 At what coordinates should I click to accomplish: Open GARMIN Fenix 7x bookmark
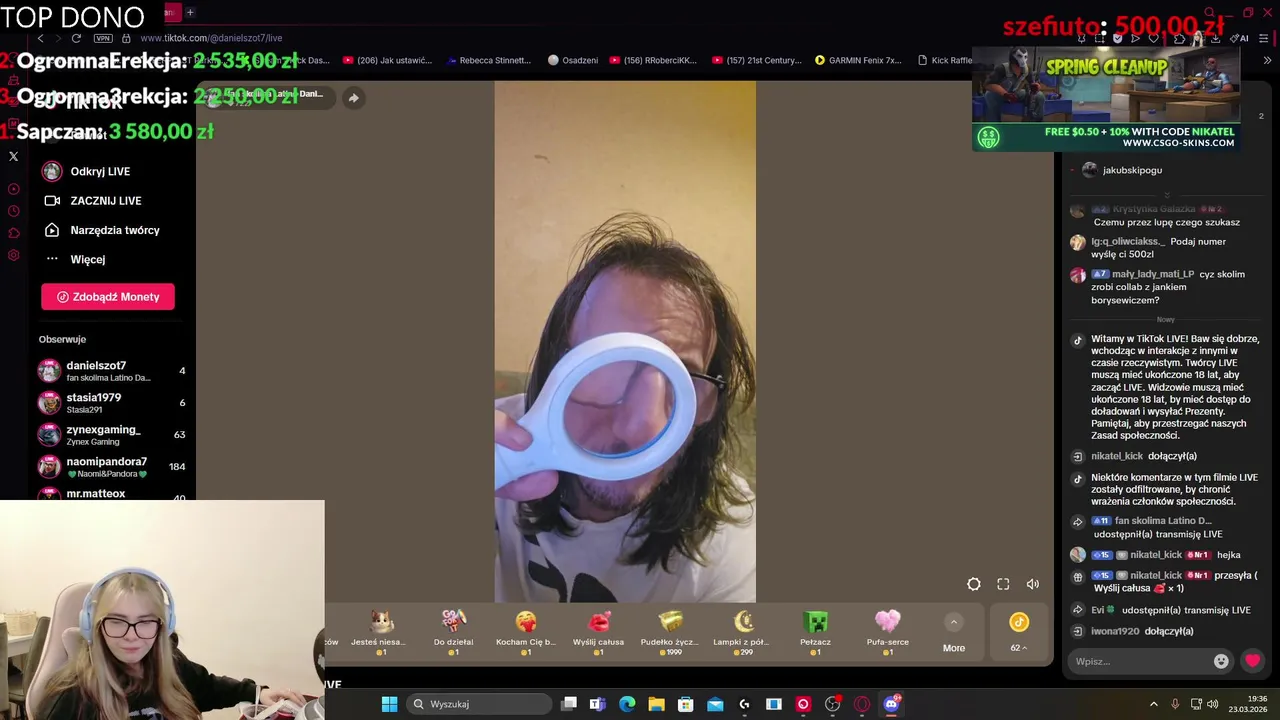click(858, 60)
